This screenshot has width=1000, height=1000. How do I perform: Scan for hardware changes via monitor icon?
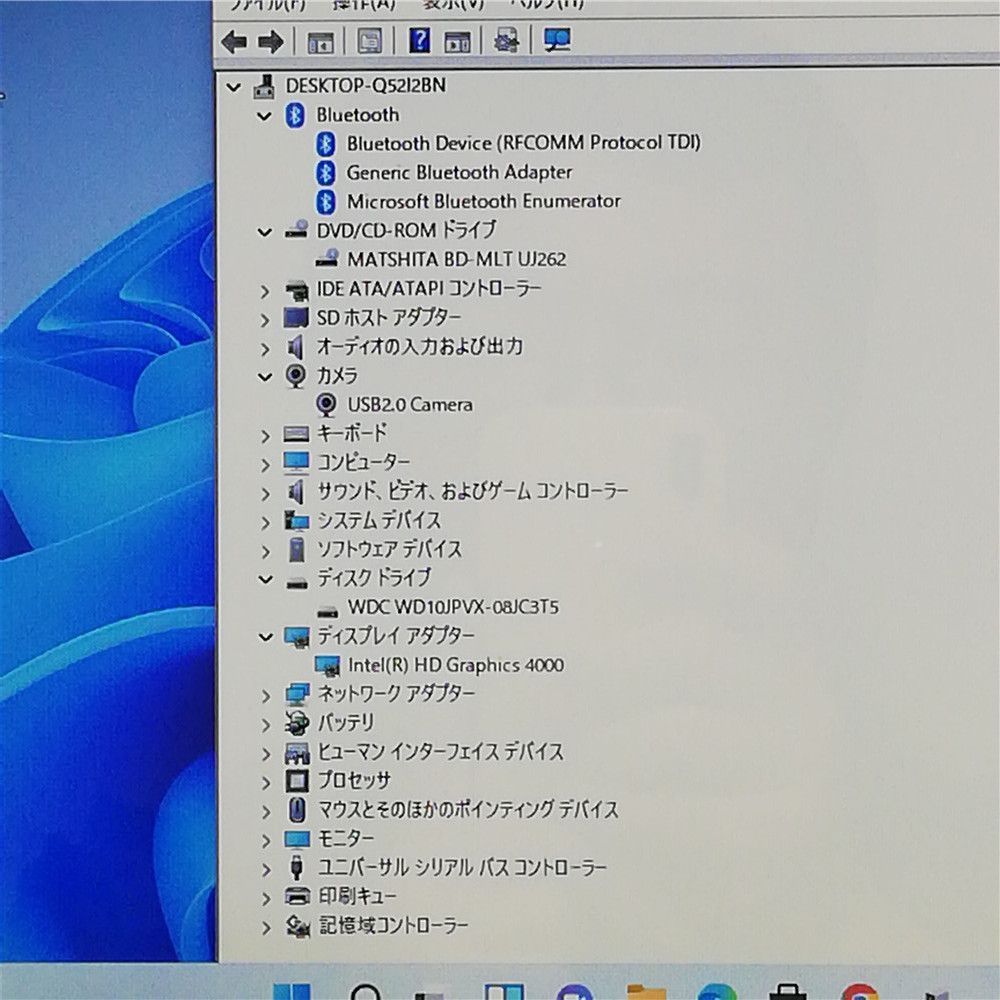pyautogui.click(x=557, y=40)
